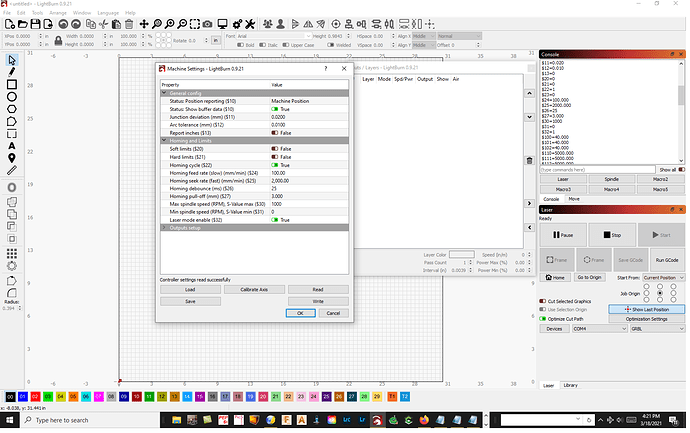
Task: Click OK in Machine Settings dialog
Action: [x=300, y=313]
